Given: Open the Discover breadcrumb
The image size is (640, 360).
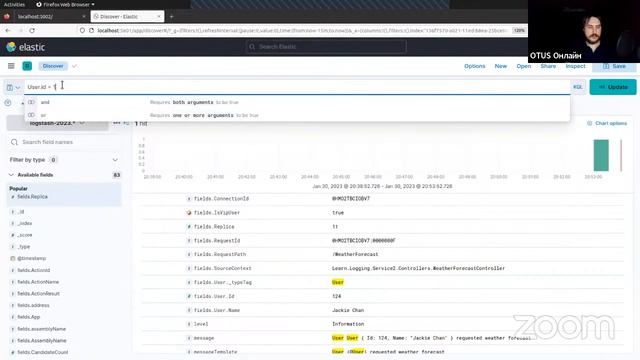Looking at the screenshot, I should point(53,66).
